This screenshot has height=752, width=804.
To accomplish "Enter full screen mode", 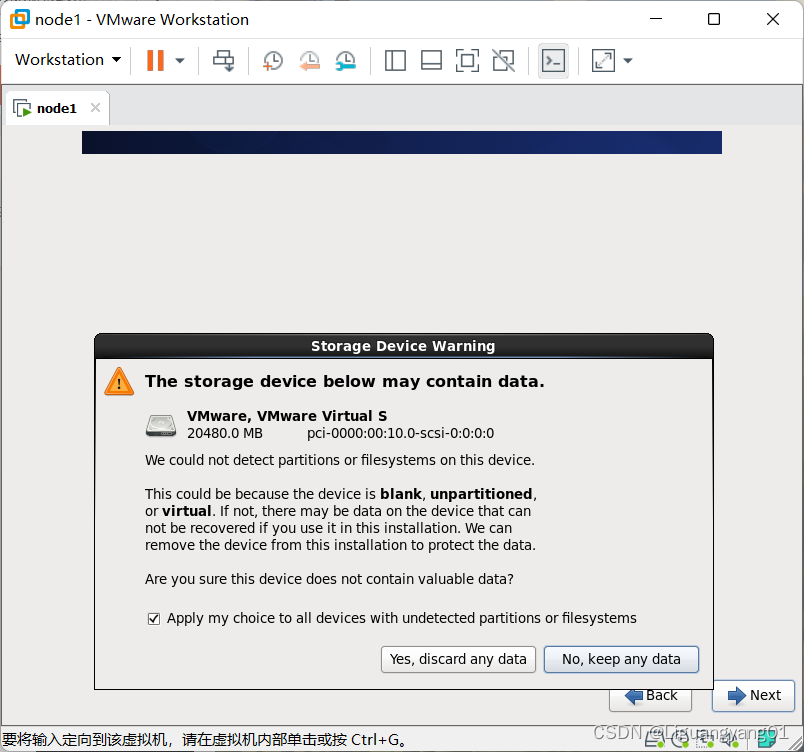I will tap(467, 60).
